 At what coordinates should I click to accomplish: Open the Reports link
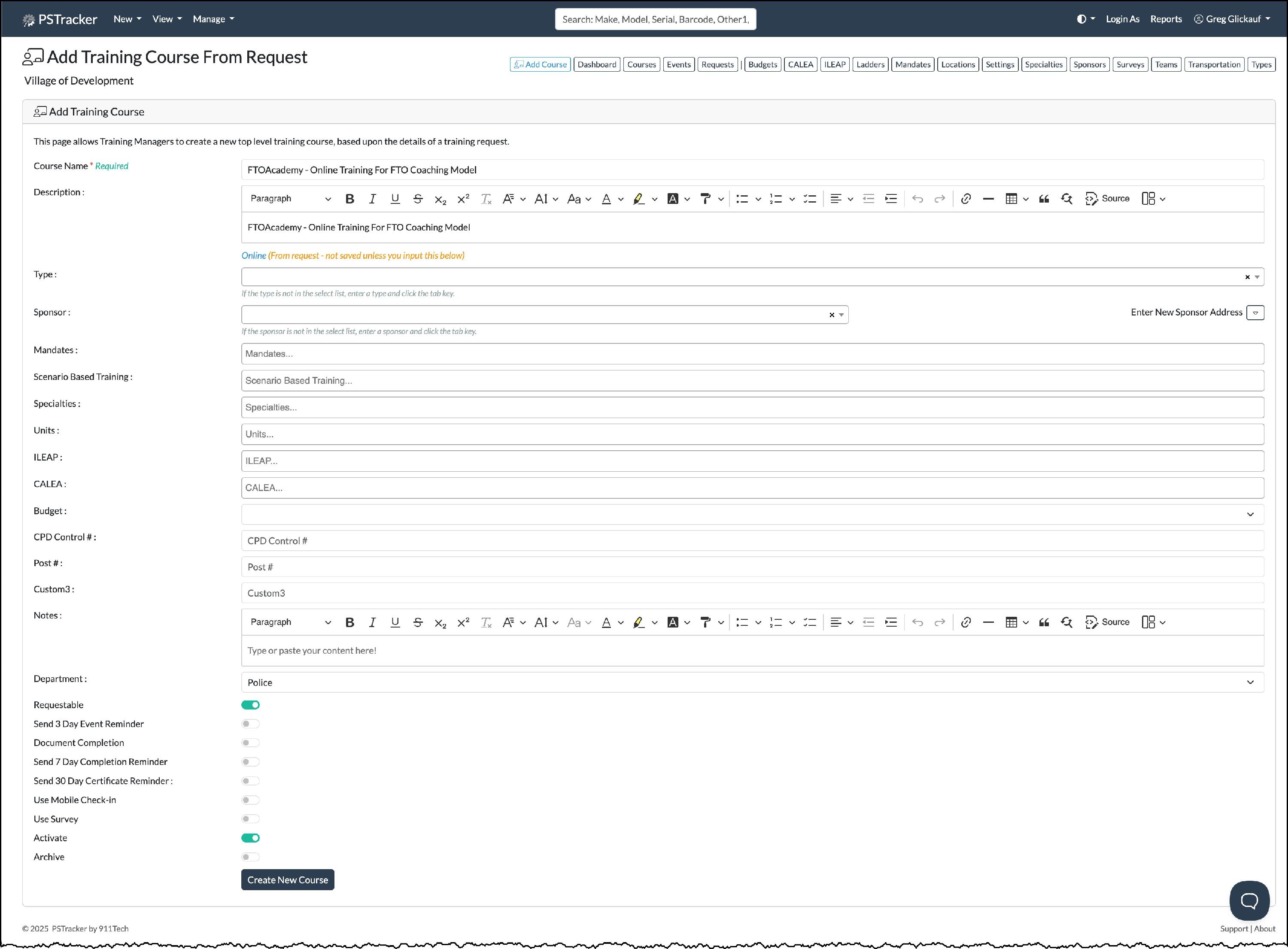[x=1166, y=19]
